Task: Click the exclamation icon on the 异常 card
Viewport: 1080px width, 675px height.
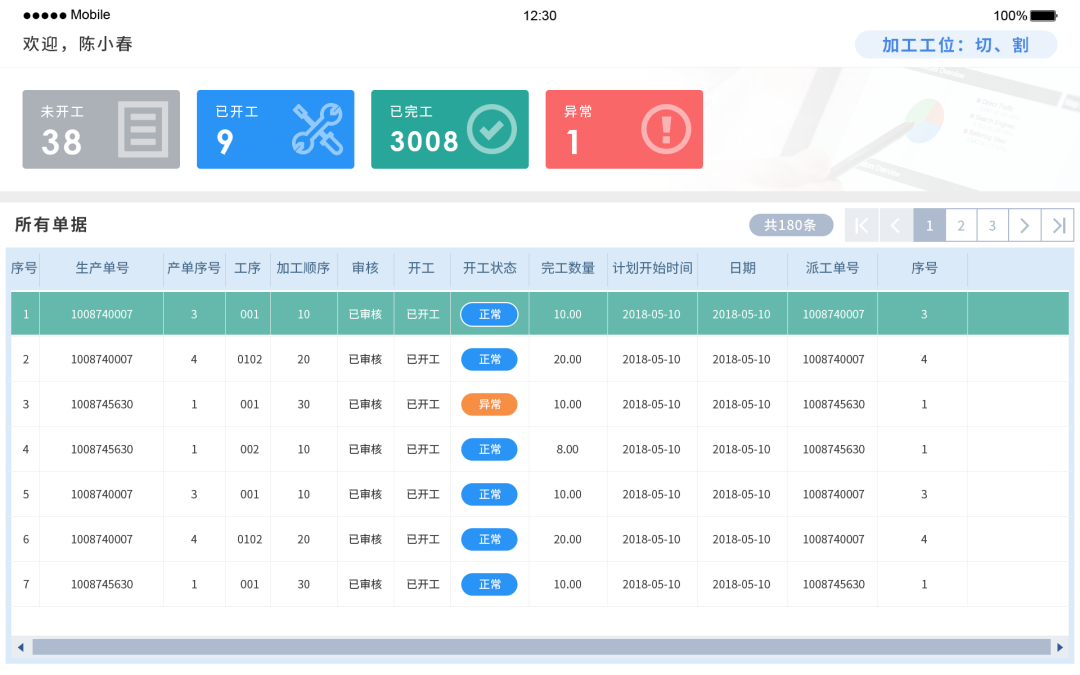Action: [x=665, y=128]
